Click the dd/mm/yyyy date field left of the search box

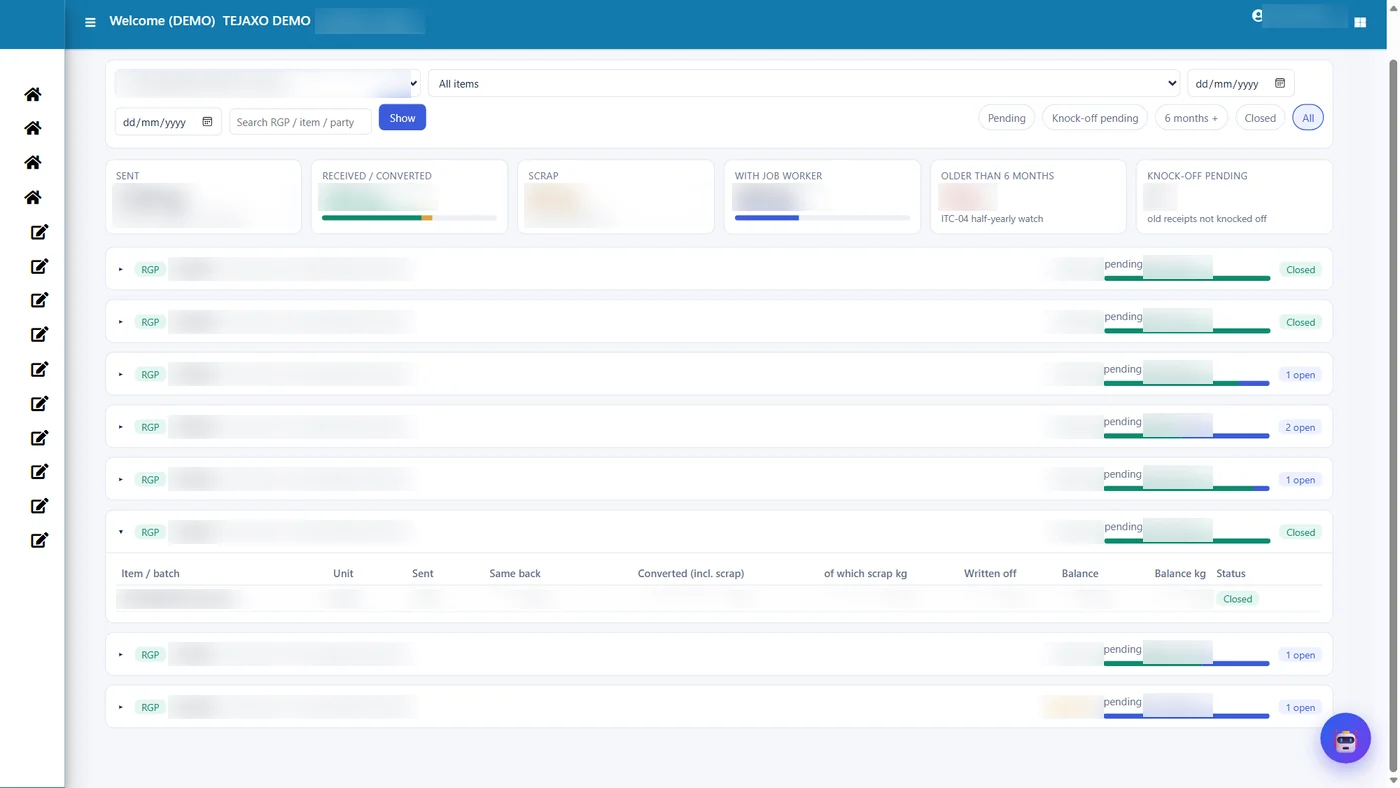coord(168,122)
